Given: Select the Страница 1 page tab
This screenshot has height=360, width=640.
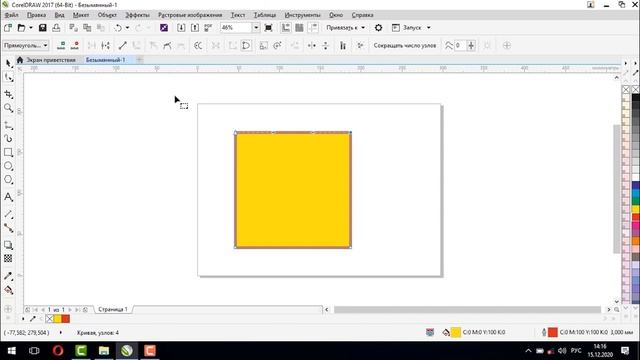Looking at the screenshot, I should click(113, 309).
